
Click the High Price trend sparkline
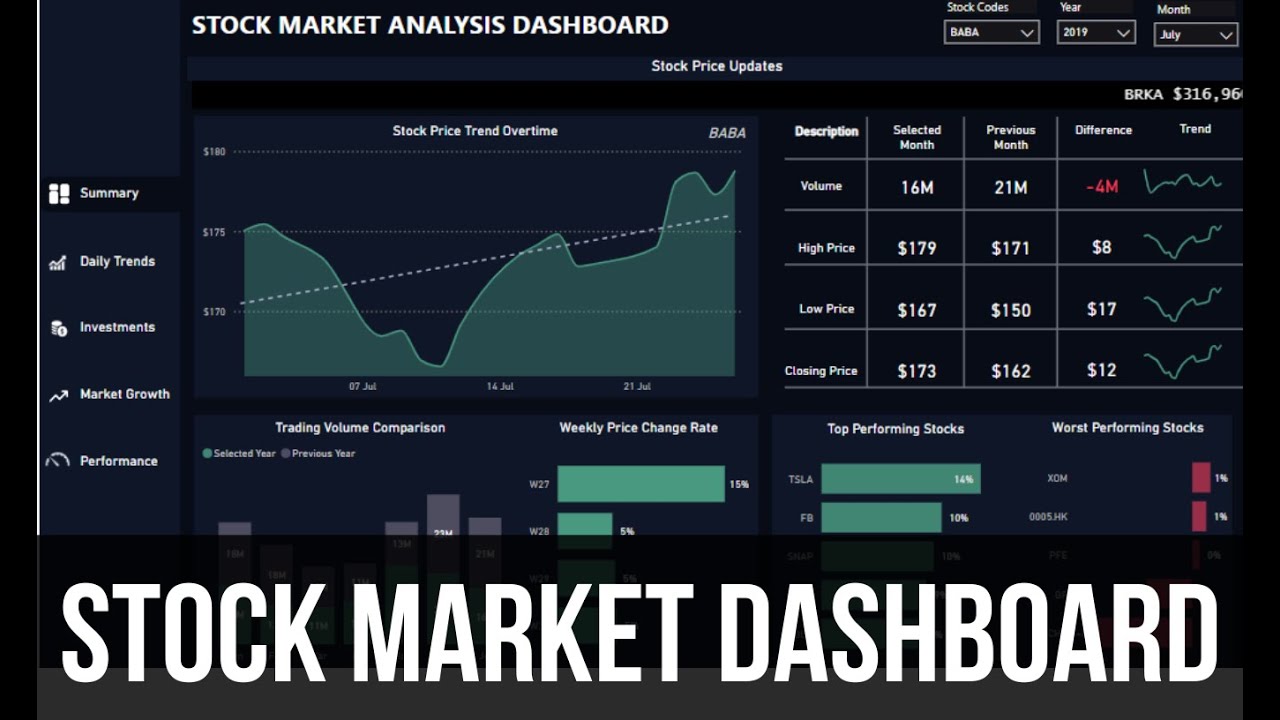[1183, 243]
